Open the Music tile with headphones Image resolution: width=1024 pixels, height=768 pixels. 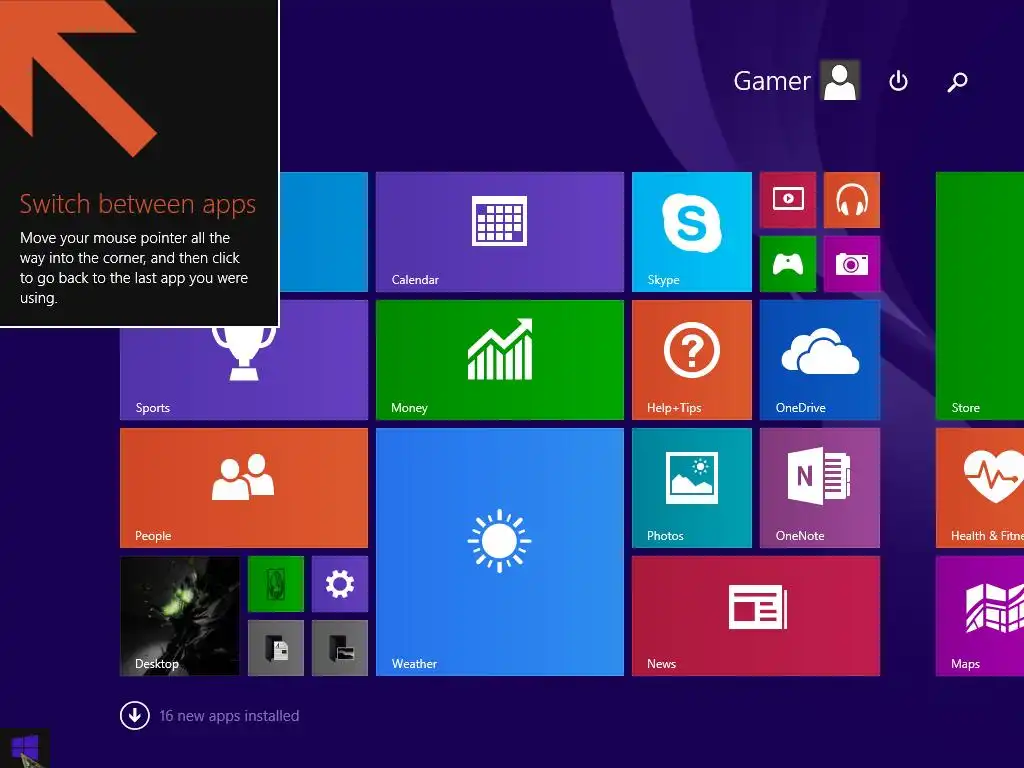[852, 200]
